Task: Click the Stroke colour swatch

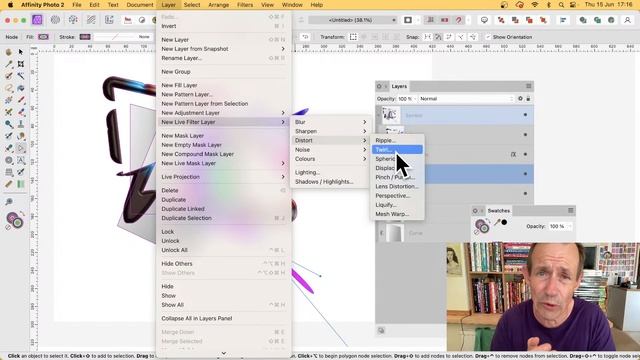Action: 85,37
